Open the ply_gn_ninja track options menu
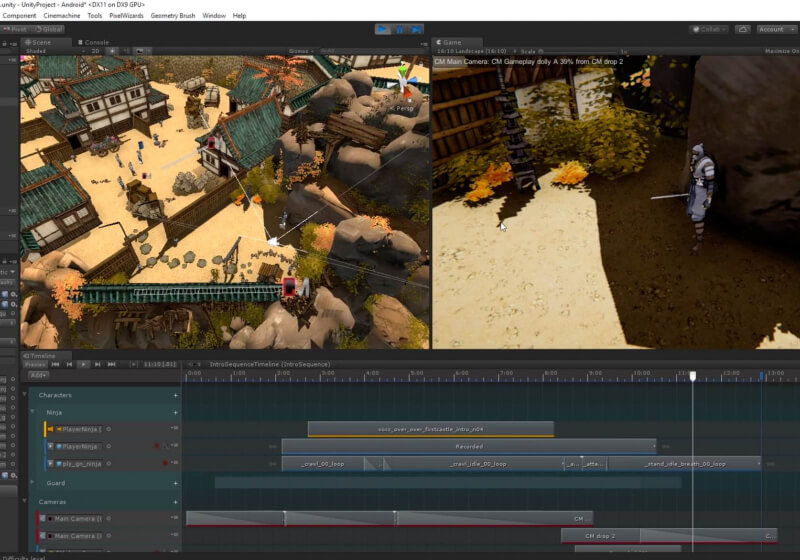This screenshot has height=560, width=800. pyautogui.click(x=174, y=463)
